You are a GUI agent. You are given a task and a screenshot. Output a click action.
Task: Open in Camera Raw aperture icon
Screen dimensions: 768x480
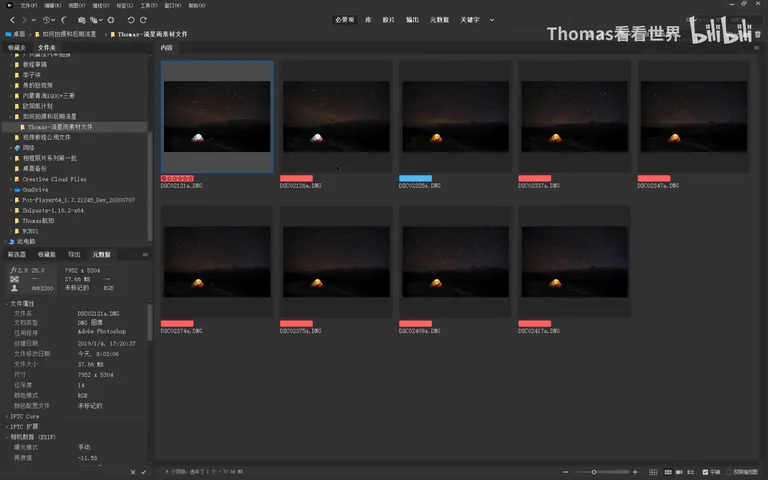(111, 20)
